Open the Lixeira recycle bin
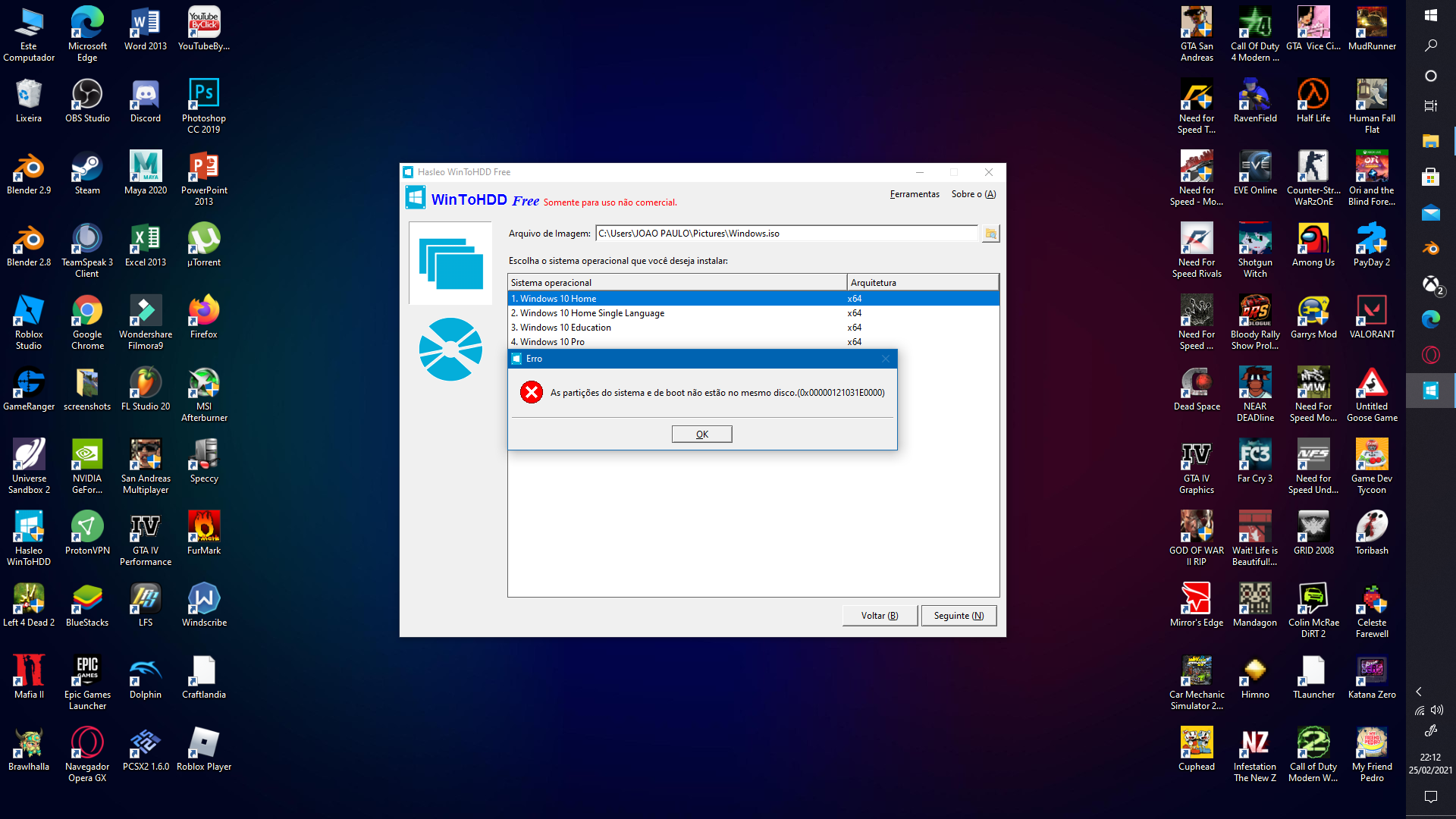The height and width of the screenshot is (819, 1456). coord(29,102)
